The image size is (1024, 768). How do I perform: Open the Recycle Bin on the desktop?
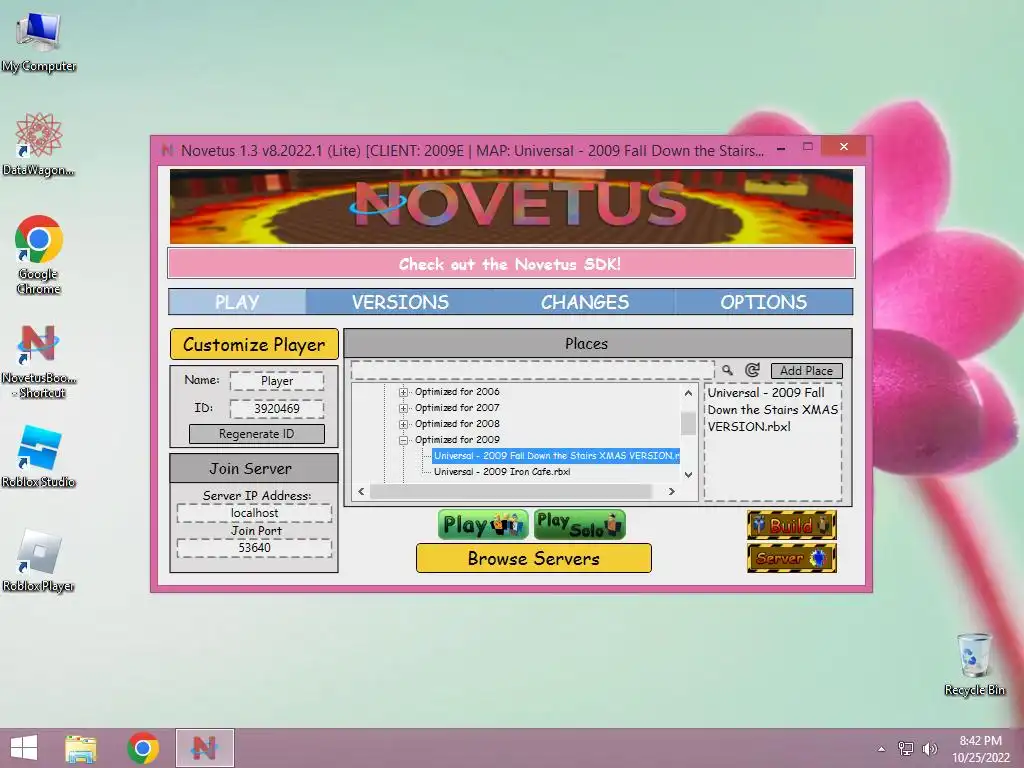(974, 664)
